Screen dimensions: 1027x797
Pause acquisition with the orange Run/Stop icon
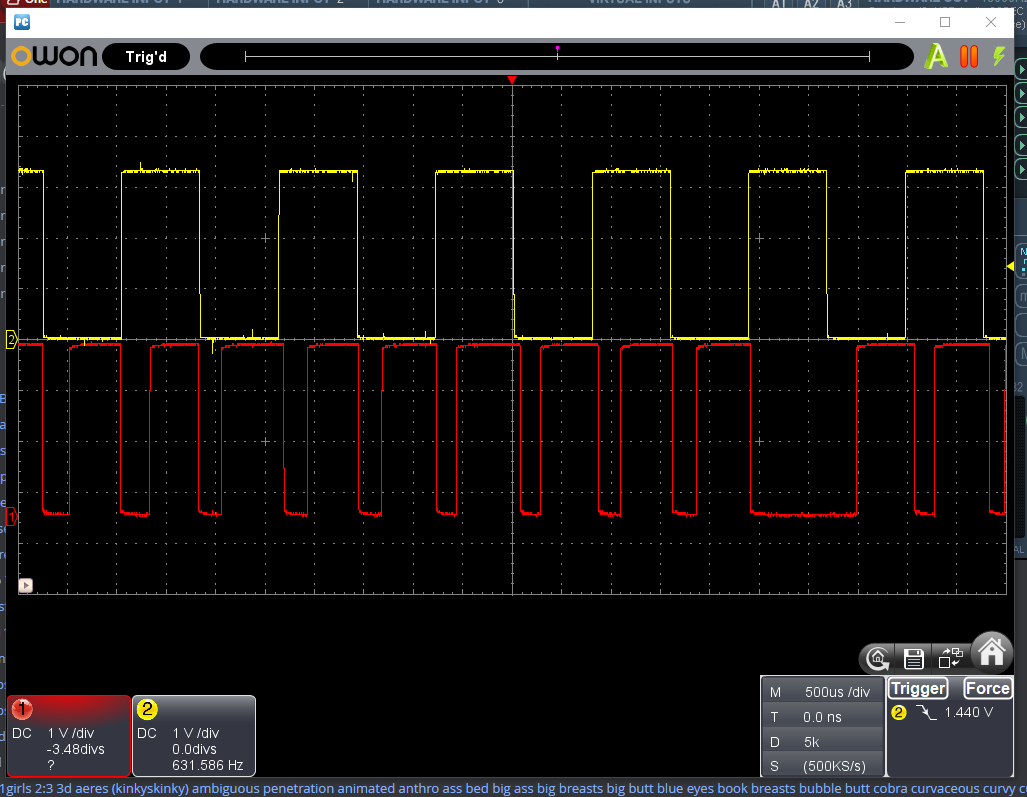pos(969,56)
